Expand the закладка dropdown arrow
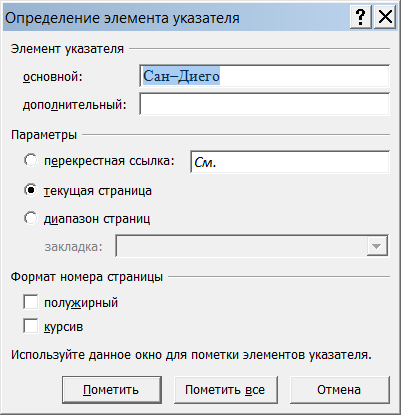This screenshot has width=401, height=415. (377, 246)
